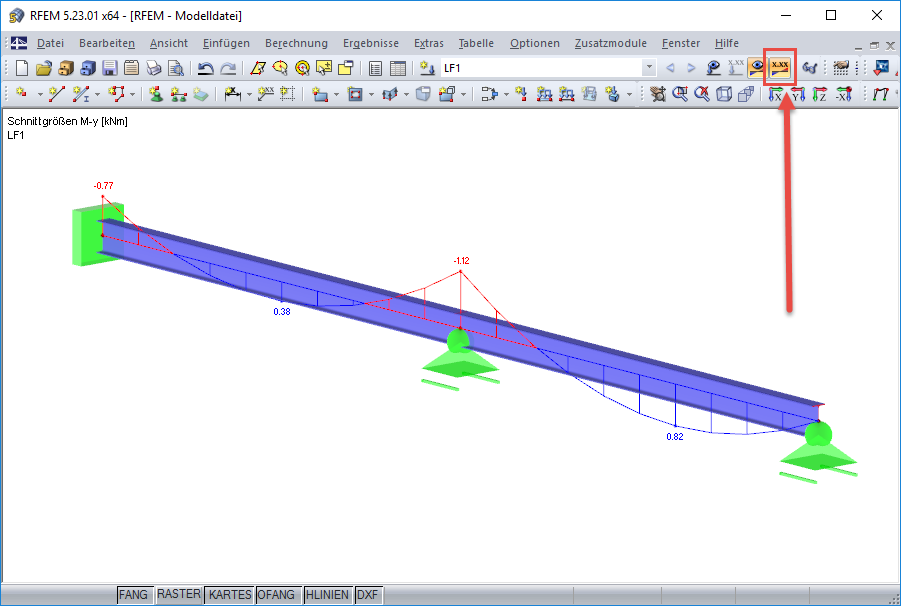Image resolution: width=901 pixels, height=606 pixels.
Task: Toggle KARTES mode in status bar
Action: pos(230,595)
